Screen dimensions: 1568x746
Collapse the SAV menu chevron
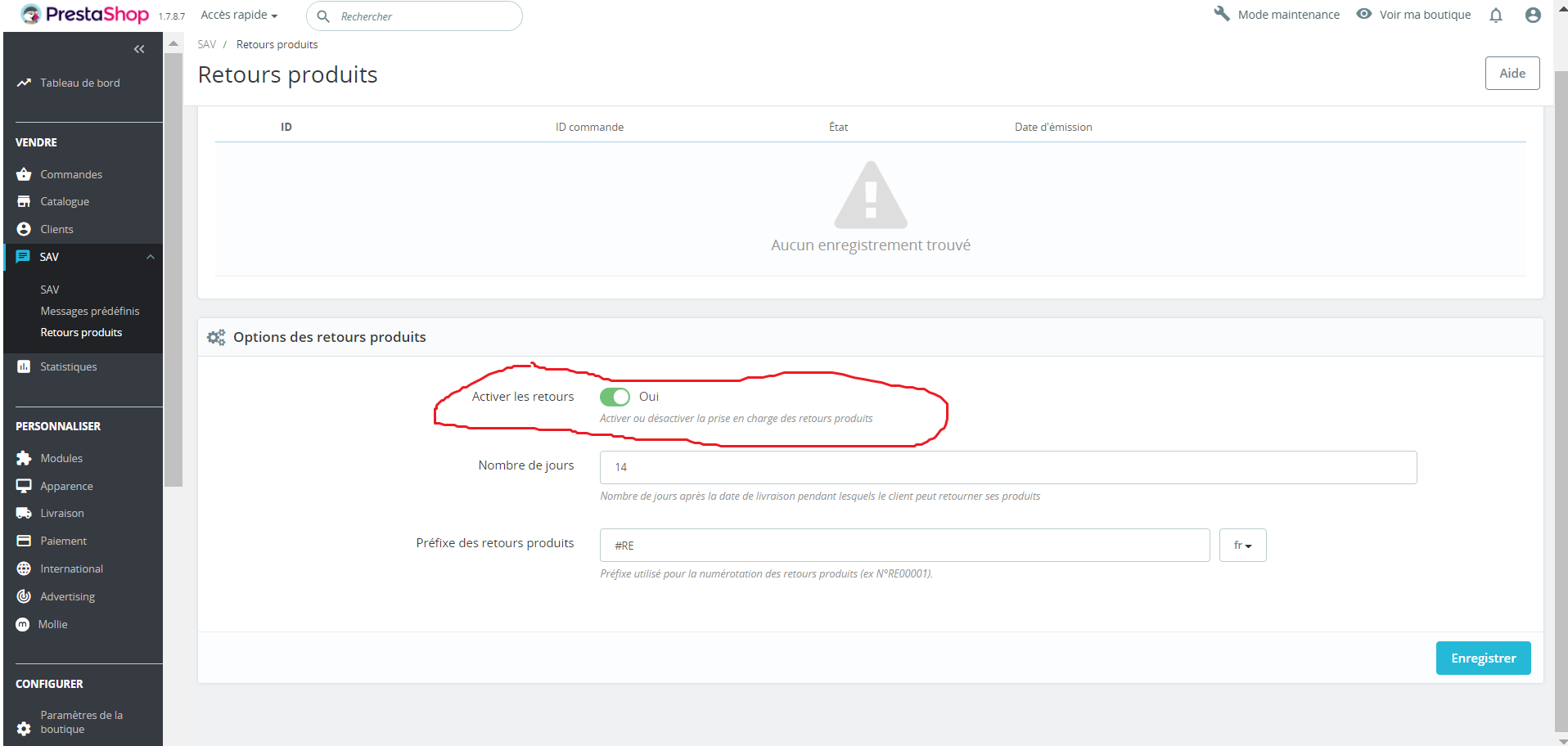[x=151, y=257]
